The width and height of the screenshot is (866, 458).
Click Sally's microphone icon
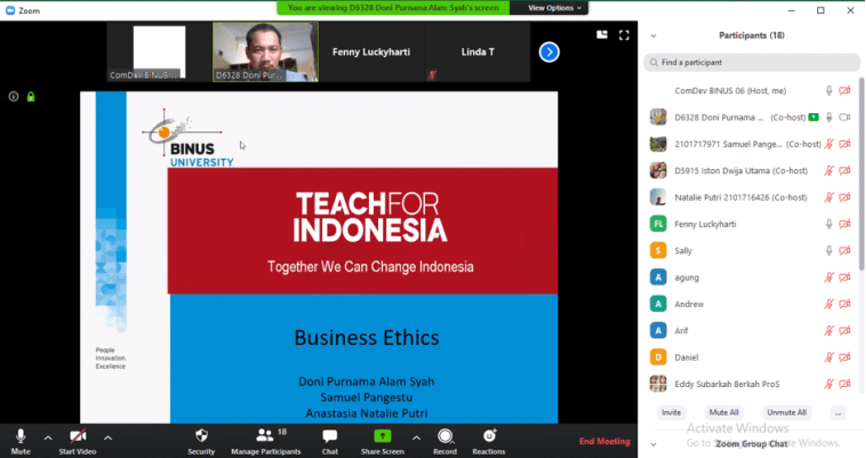[x=829, y=251]
